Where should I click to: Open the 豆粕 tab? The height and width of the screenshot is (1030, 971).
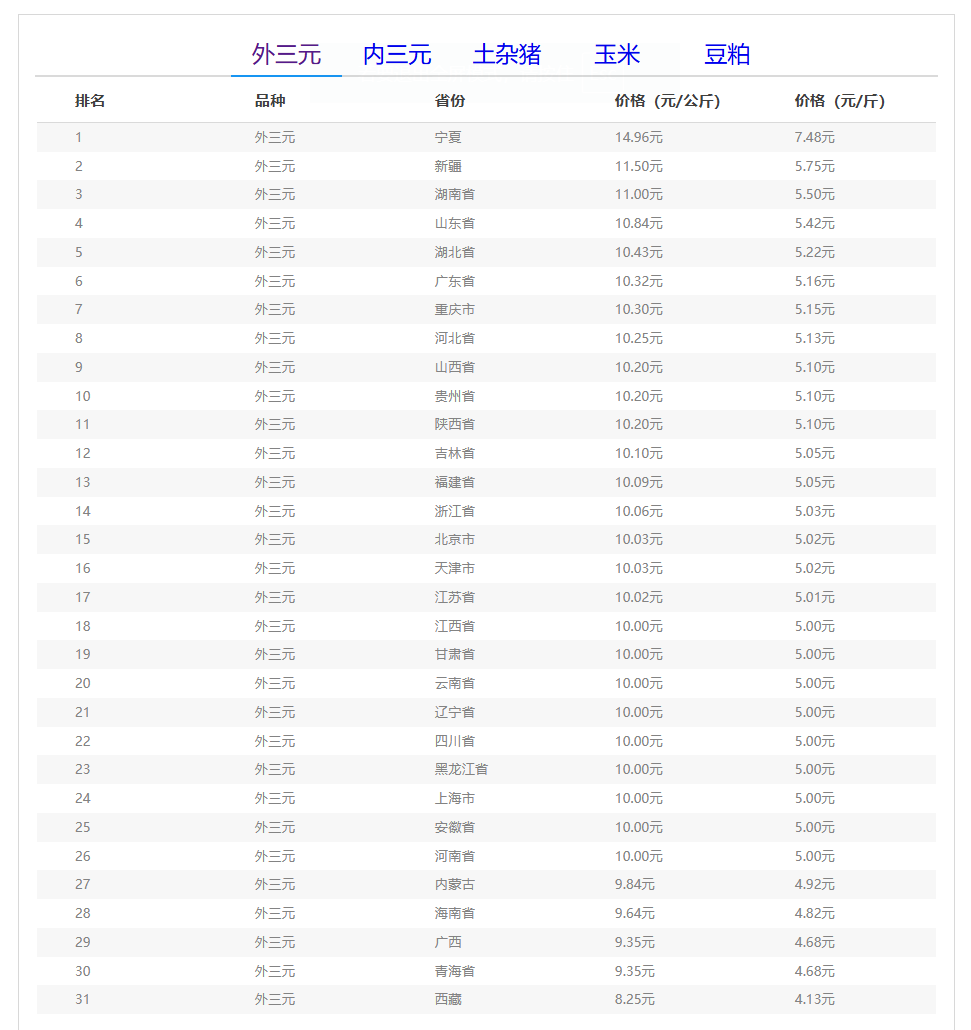click(x=727, y=54)
